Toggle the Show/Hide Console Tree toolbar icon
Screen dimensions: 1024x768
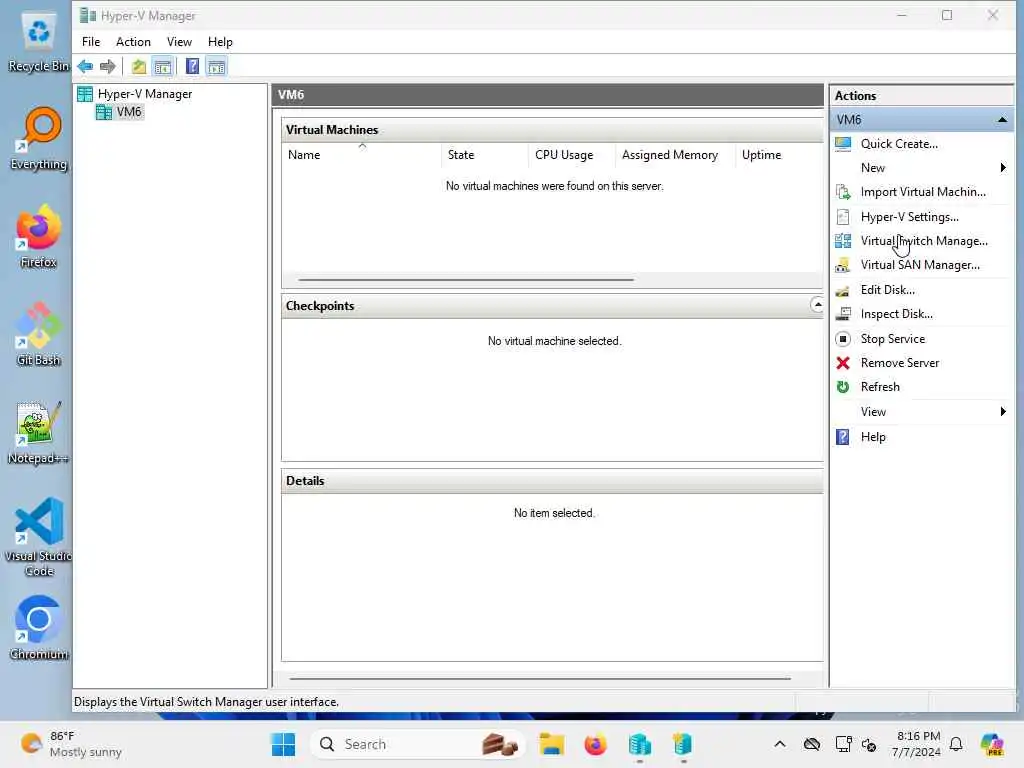click(x=163, y=66)
